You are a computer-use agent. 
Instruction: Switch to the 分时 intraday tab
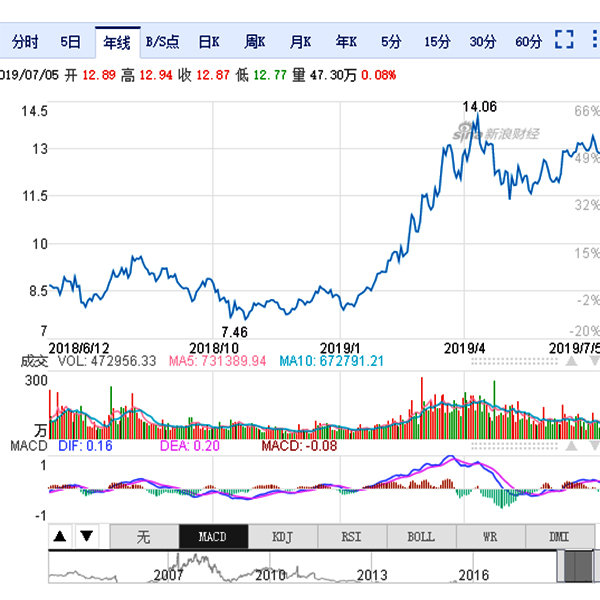coord(25,42)
